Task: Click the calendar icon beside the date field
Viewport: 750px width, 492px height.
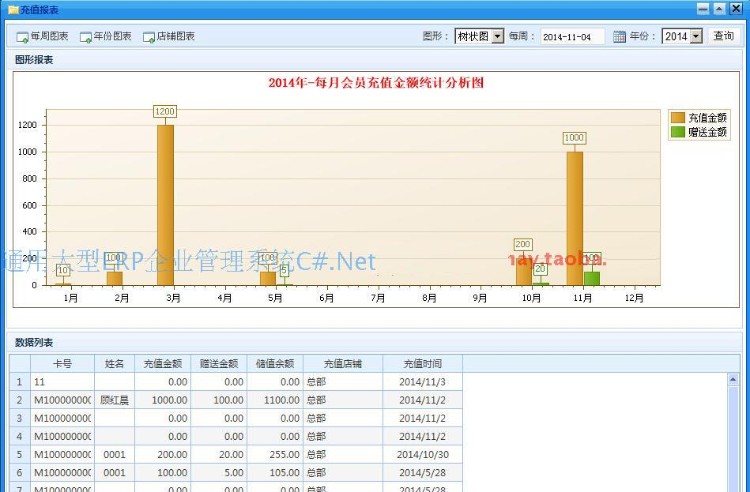Action: pyautogui.click(x=619, y=36)
